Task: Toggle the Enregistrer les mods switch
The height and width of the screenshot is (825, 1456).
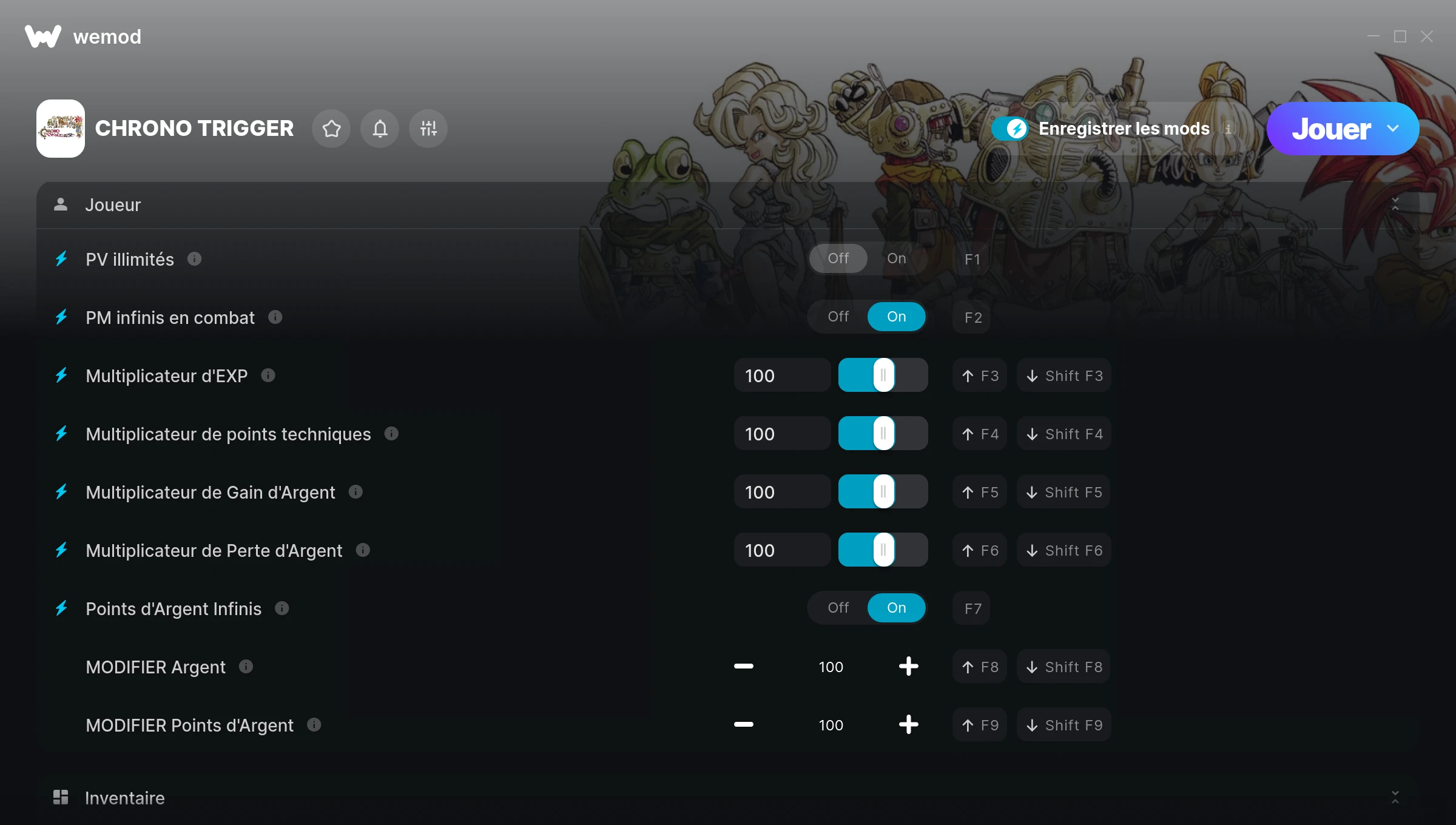Action: point(1010,129)
